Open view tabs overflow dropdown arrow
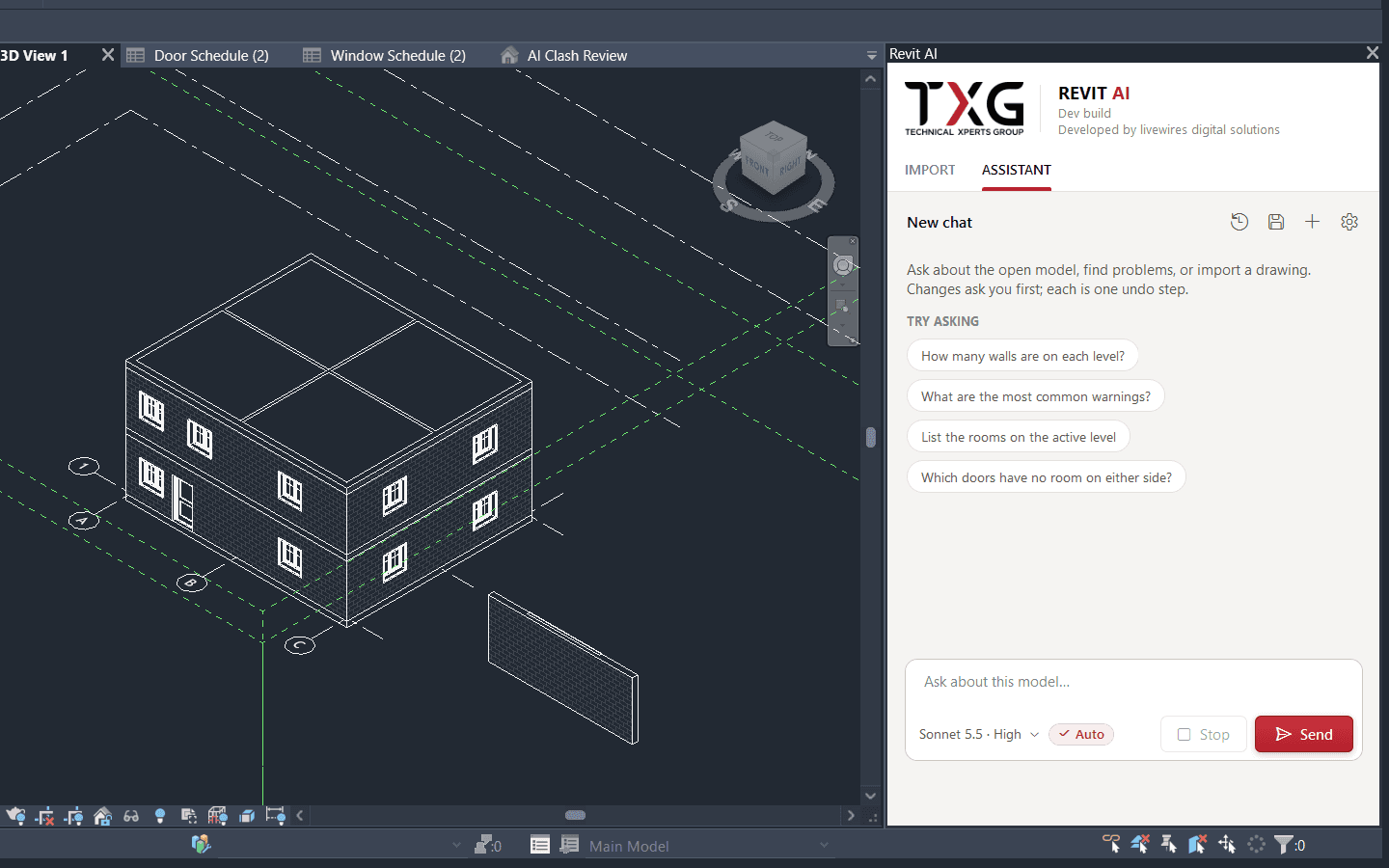Screen dimensions: 1389x868 (872, 56)
